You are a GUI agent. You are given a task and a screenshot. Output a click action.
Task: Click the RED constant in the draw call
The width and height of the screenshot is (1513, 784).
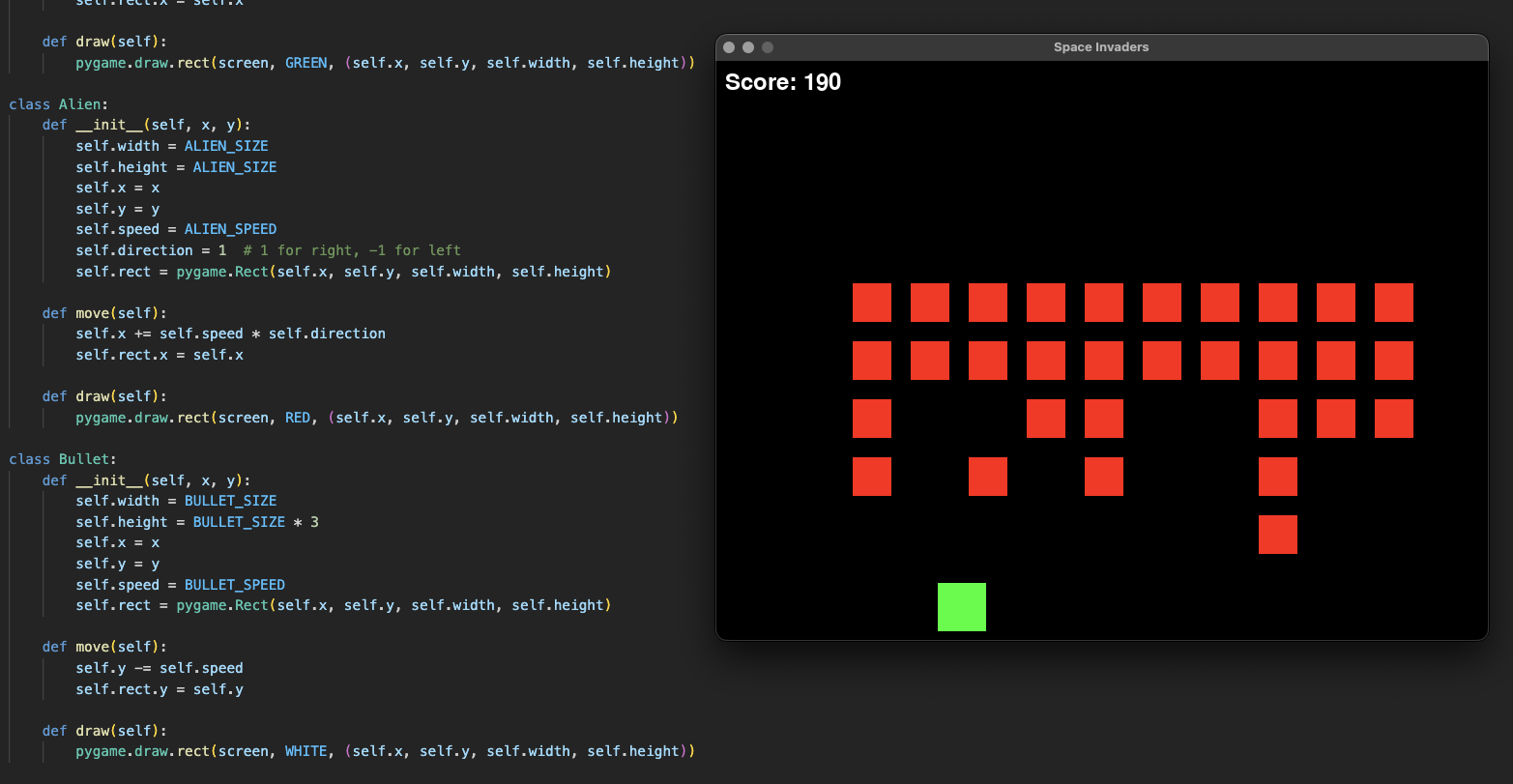coord(298,418)
